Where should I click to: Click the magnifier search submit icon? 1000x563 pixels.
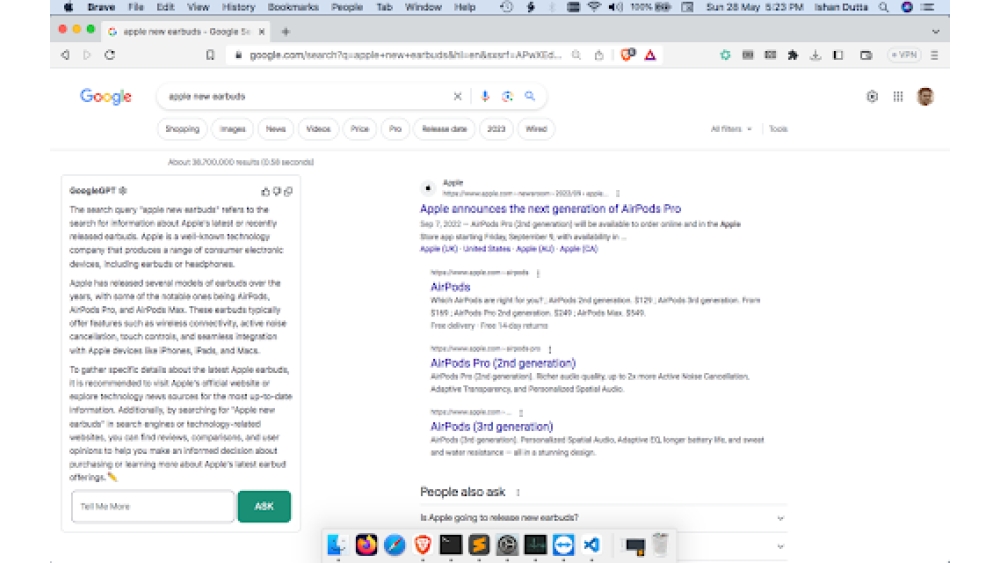[x=530, y=96]
